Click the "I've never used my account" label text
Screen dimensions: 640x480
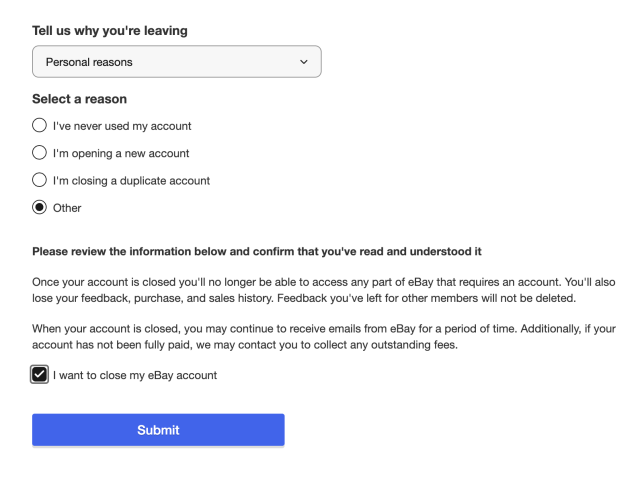122,125
